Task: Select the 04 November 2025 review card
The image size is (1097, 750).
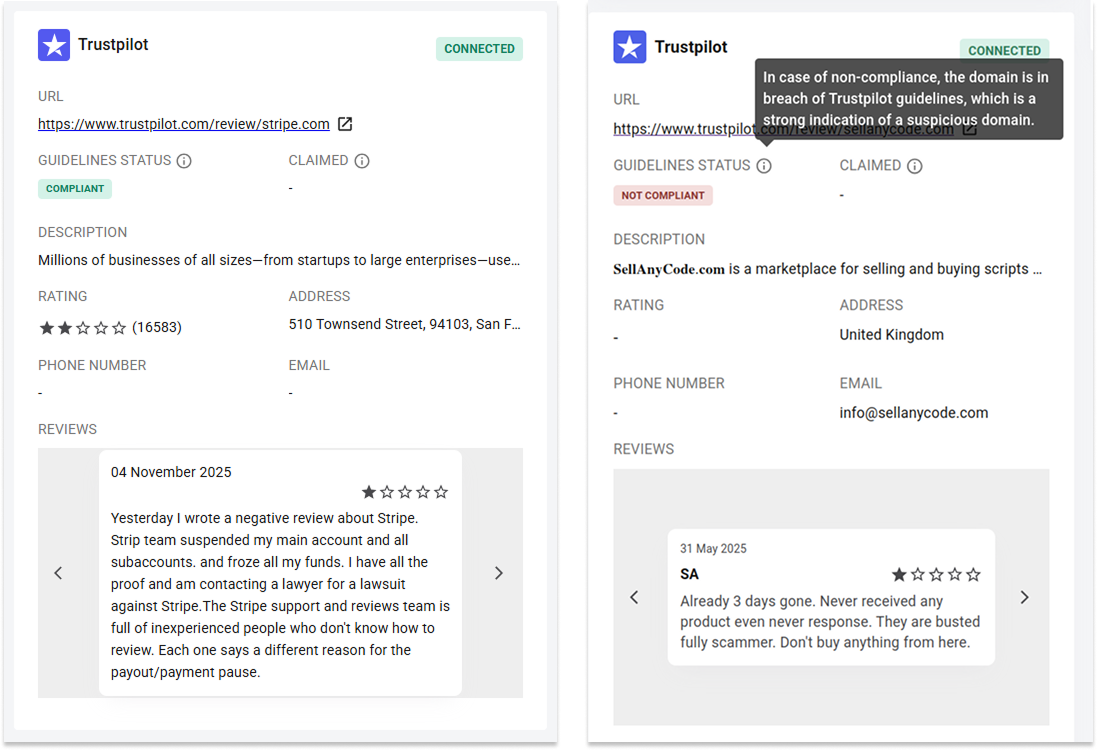Action: [x=280, y=572]
